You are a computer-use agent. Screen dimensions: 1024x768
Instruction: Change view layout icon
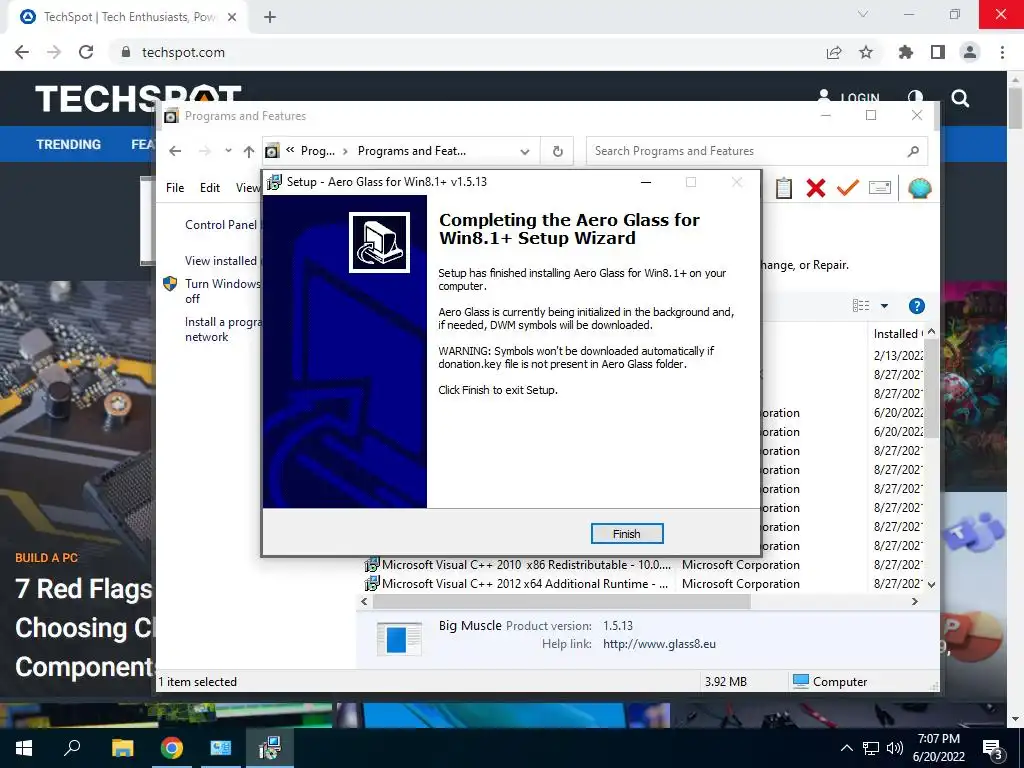(861, 306)
